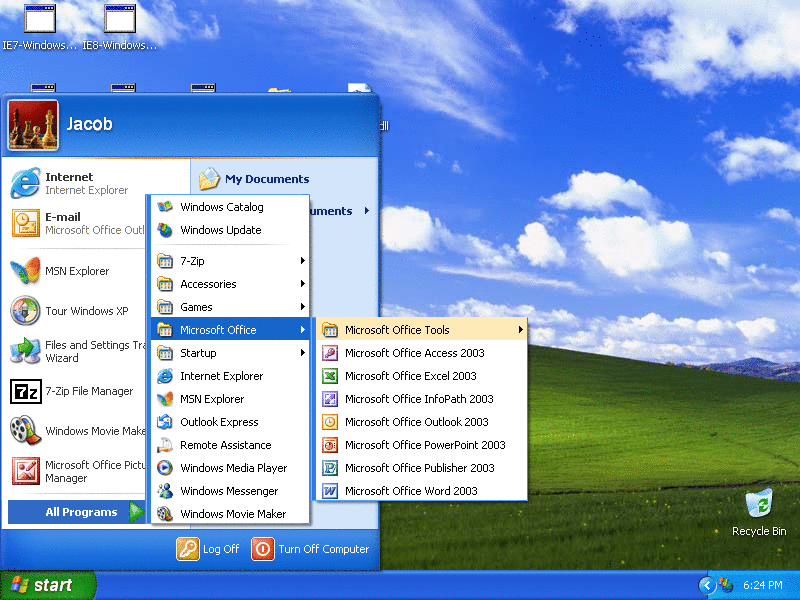Click the Word 2003 W icon
Screen dimensions: 800x600
(x=330, y=491)
